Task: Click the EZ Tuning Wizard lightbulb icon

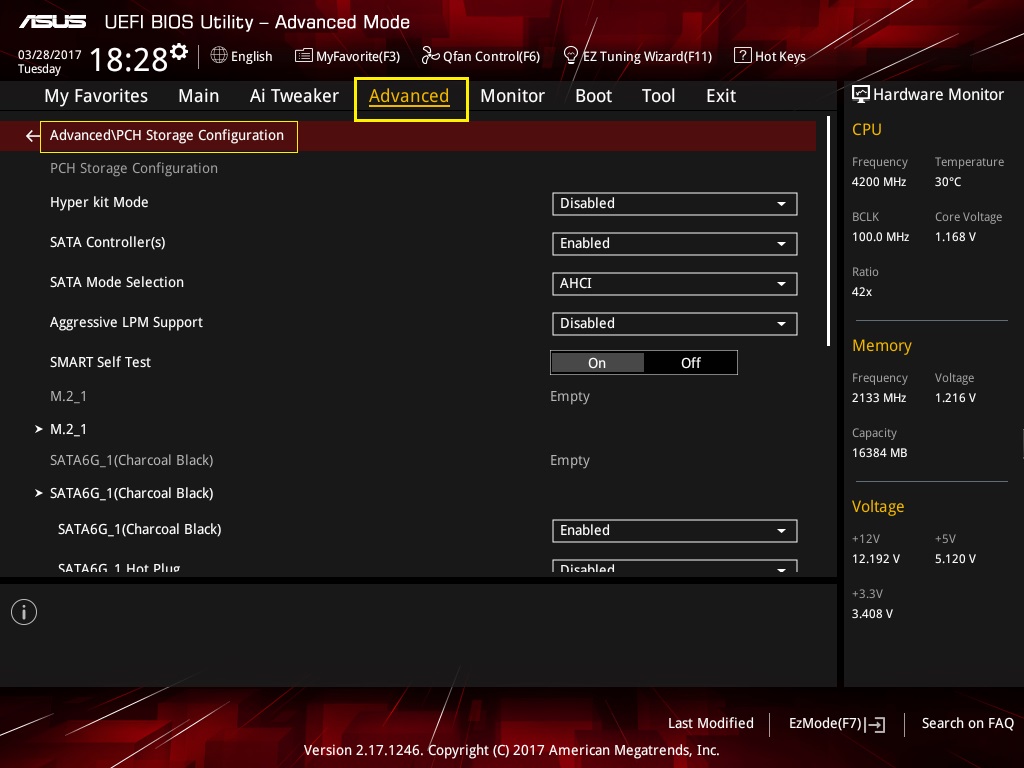Action: pyautogui.click(x=571, y=56)
